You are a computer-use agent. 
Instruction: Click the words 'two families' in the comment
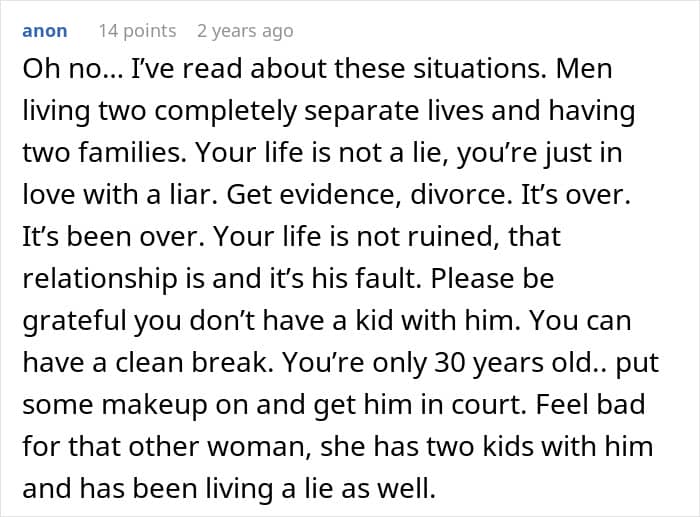[102, 152]
